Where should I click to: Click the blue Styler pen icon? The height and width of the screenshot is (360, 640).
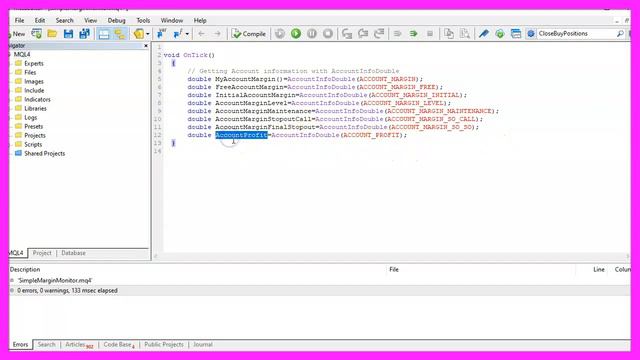(x=484, y=33)
